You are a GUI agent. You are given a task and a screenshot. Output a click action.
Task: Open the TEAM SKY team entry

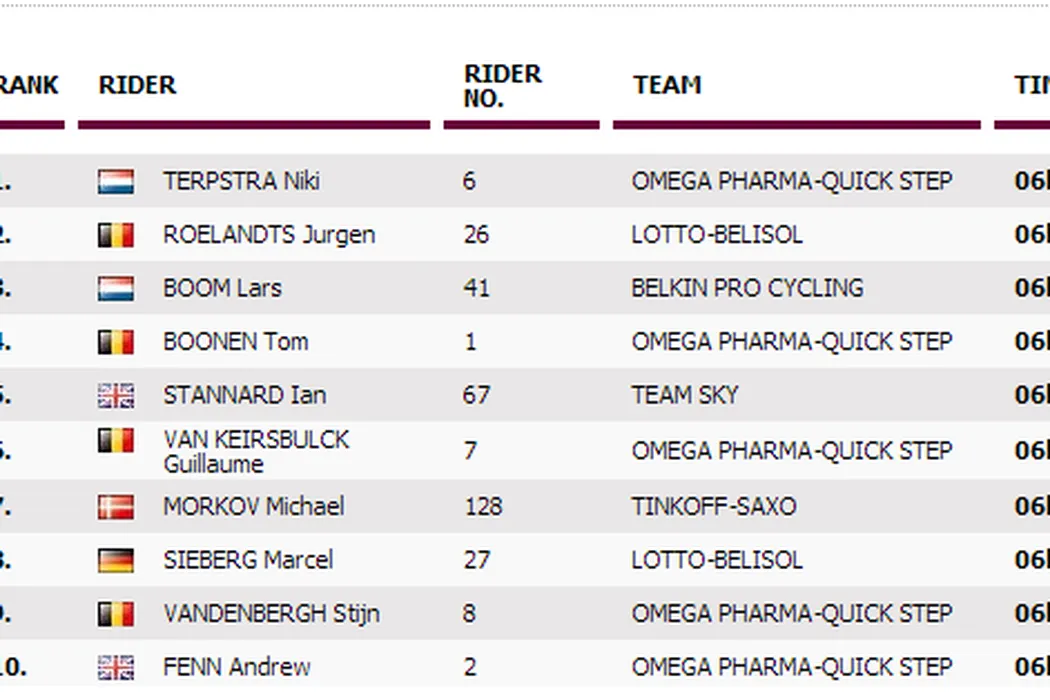pos(685,395)
